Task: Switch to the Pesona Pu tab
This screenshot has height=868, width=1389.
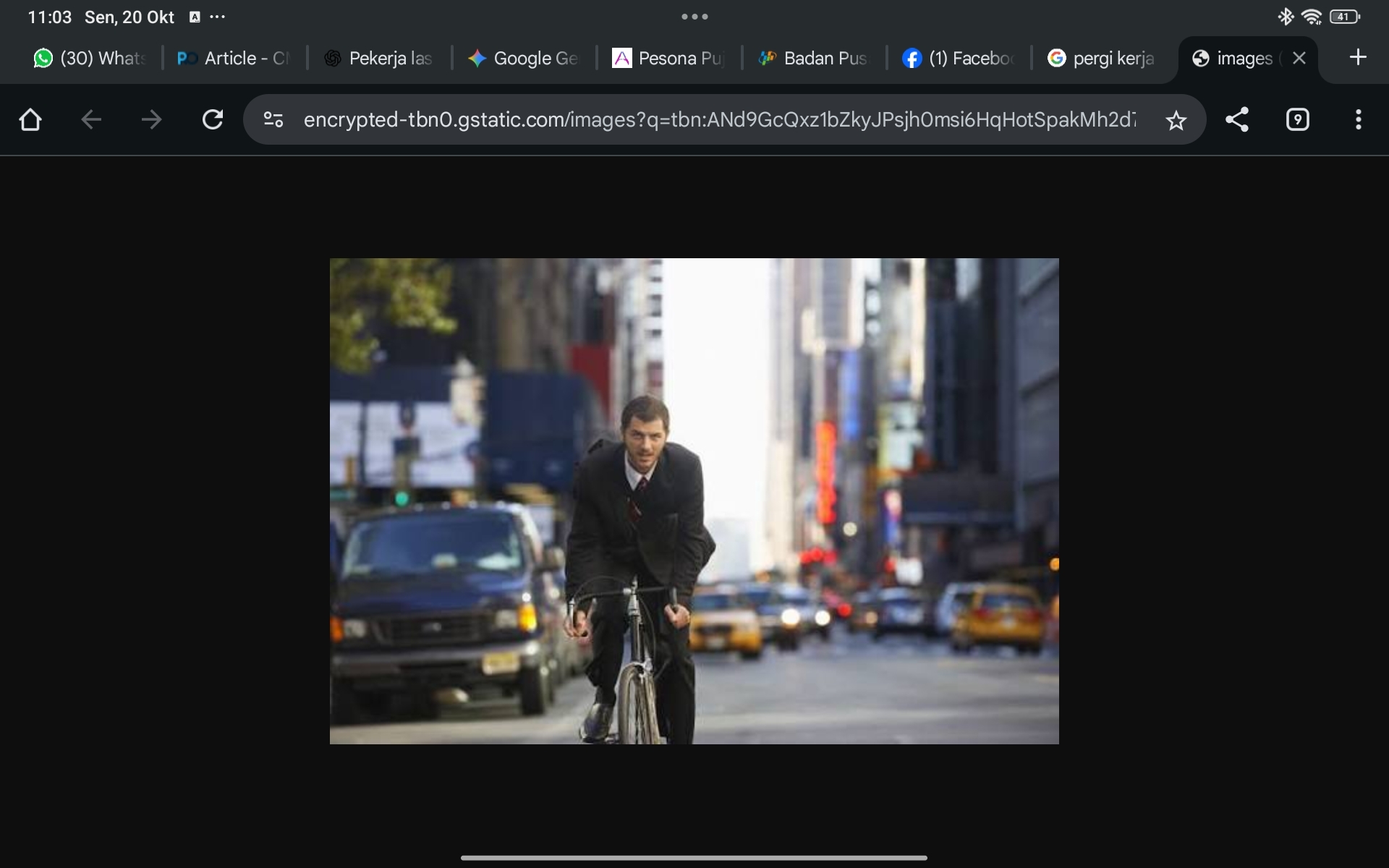Action: pyautogui.click(x=668, y=59)
